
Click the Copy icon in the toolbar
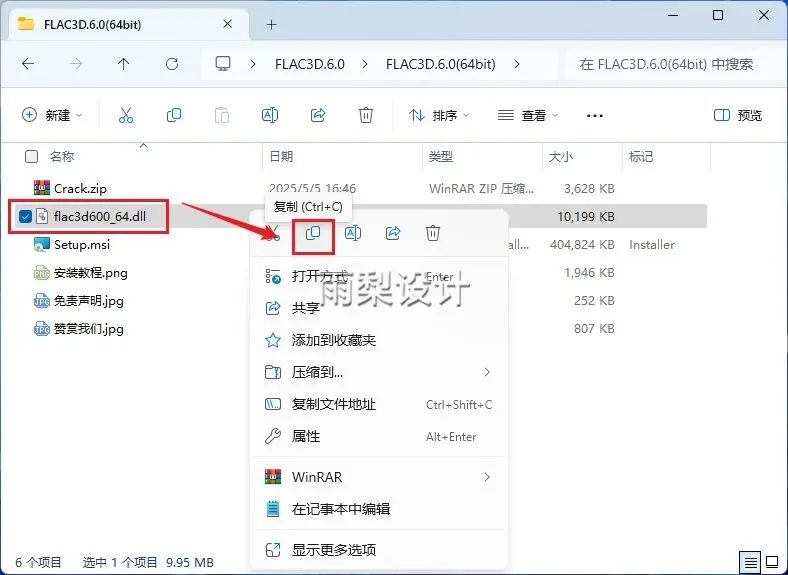click(174, 115)
